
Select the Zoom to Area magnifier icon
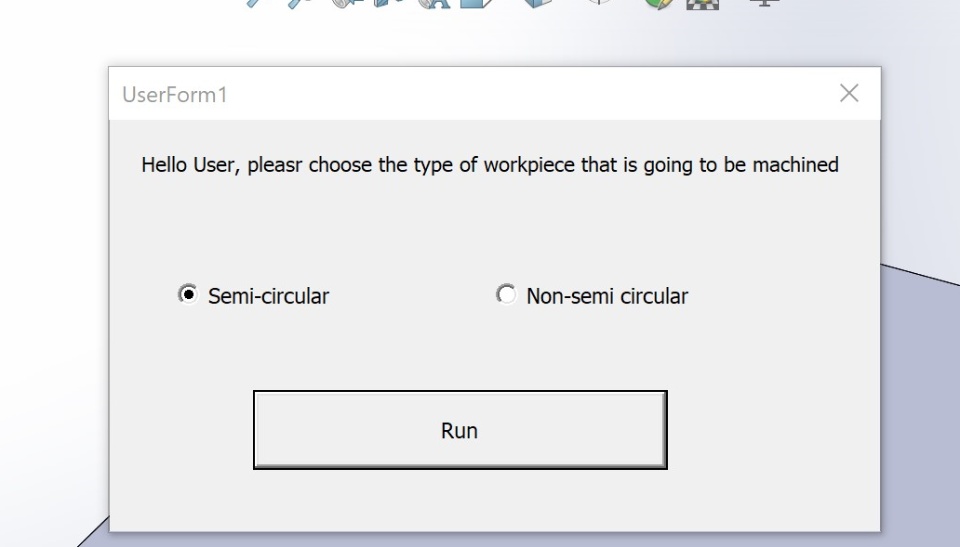pos(300,3)
